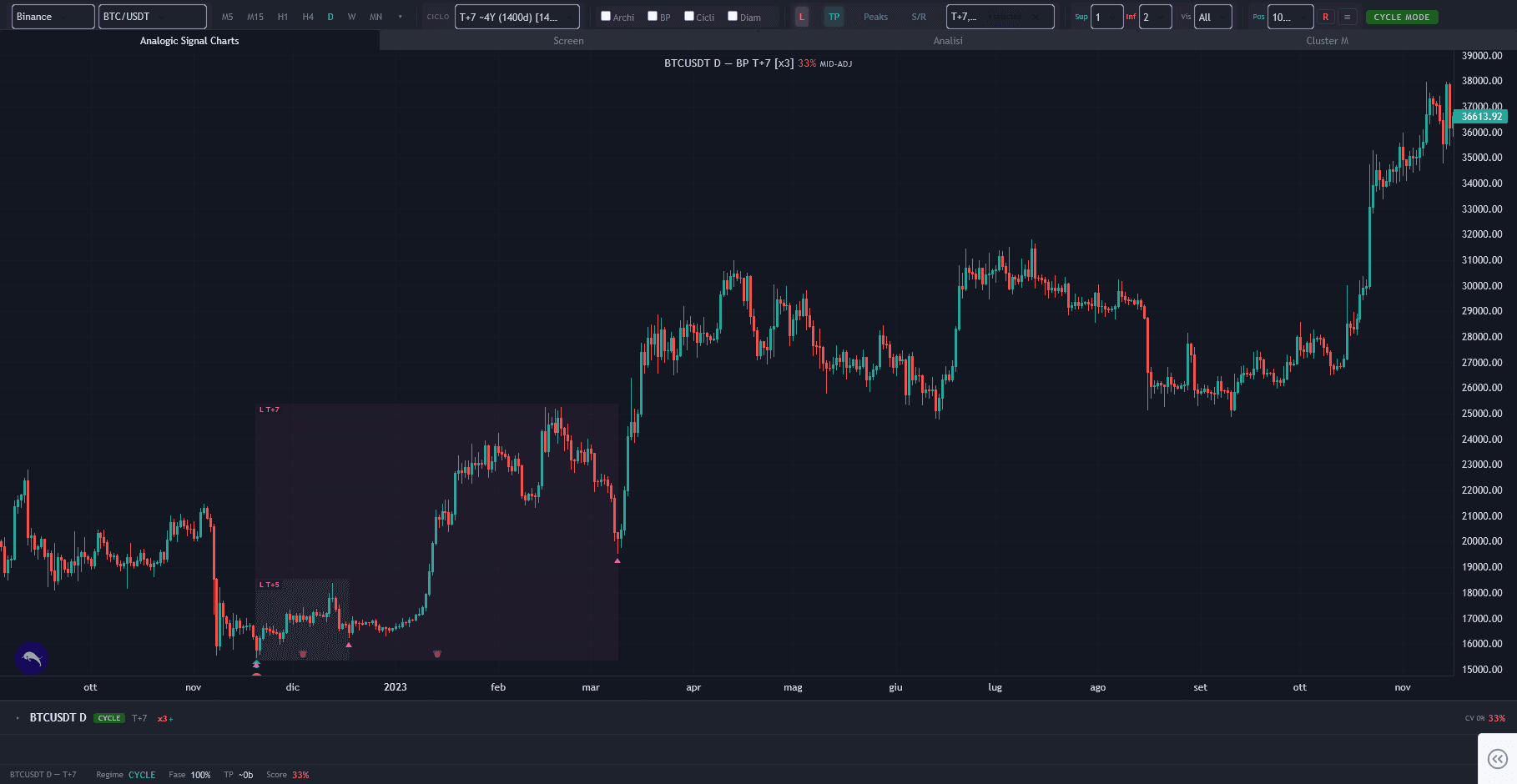1517x784 pixels.
Task: Click the green CYCLE MODE button
Action: (x=1402, y=17)
